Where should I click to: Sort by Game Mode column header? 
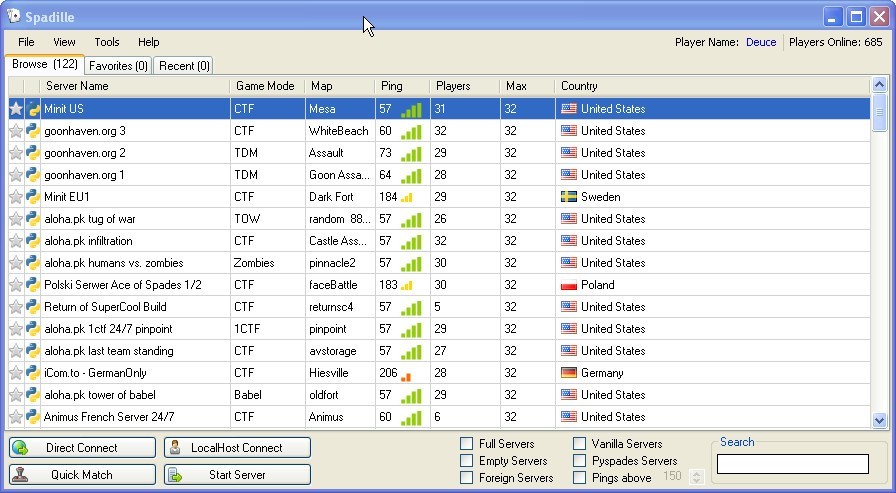[267, 86]
